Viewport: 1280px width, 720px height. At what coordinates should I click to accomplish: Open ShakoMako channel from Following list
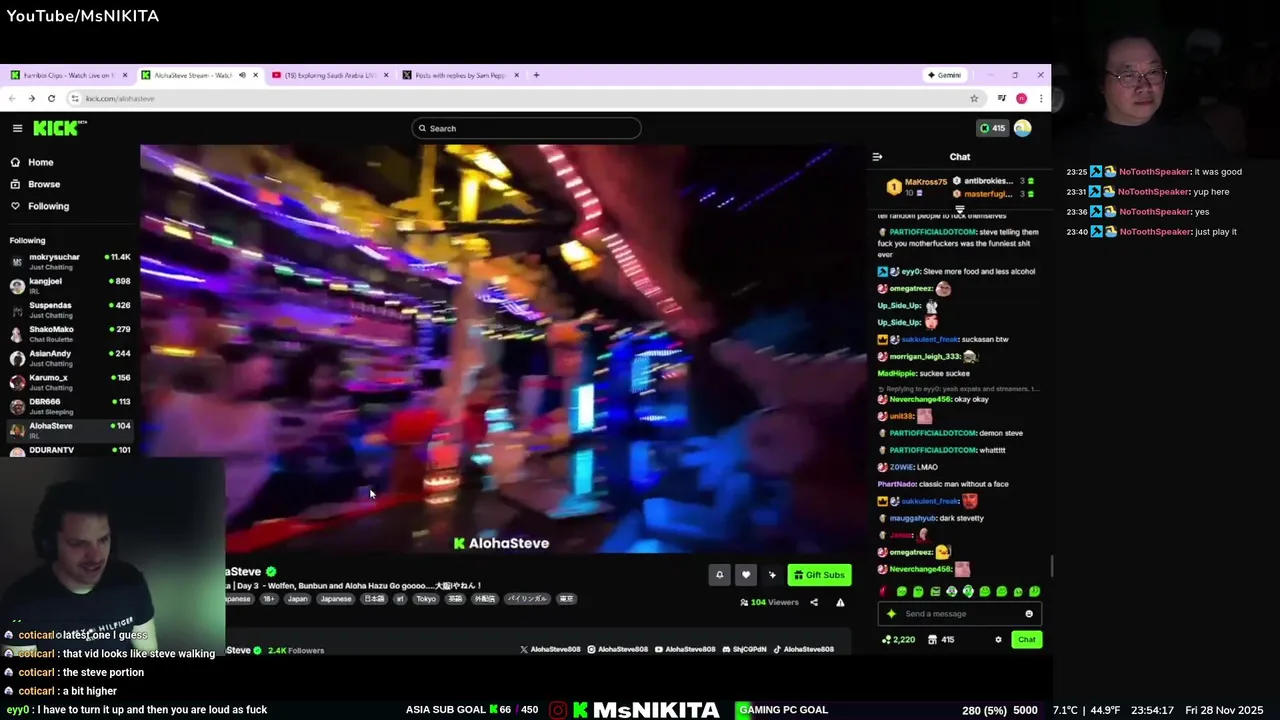click(x=70, y=333)
